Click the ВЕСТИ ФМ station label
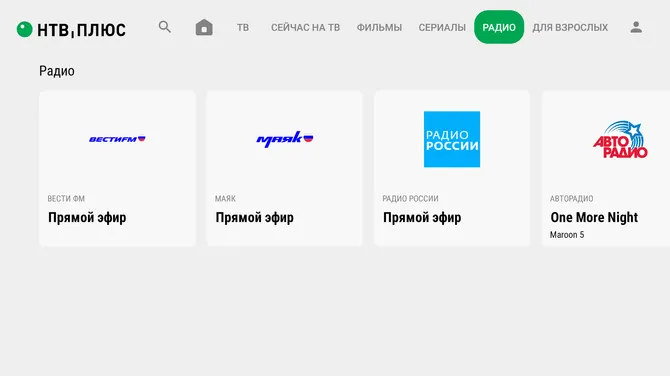The image size is (670, 376). [x=66, y=199]
